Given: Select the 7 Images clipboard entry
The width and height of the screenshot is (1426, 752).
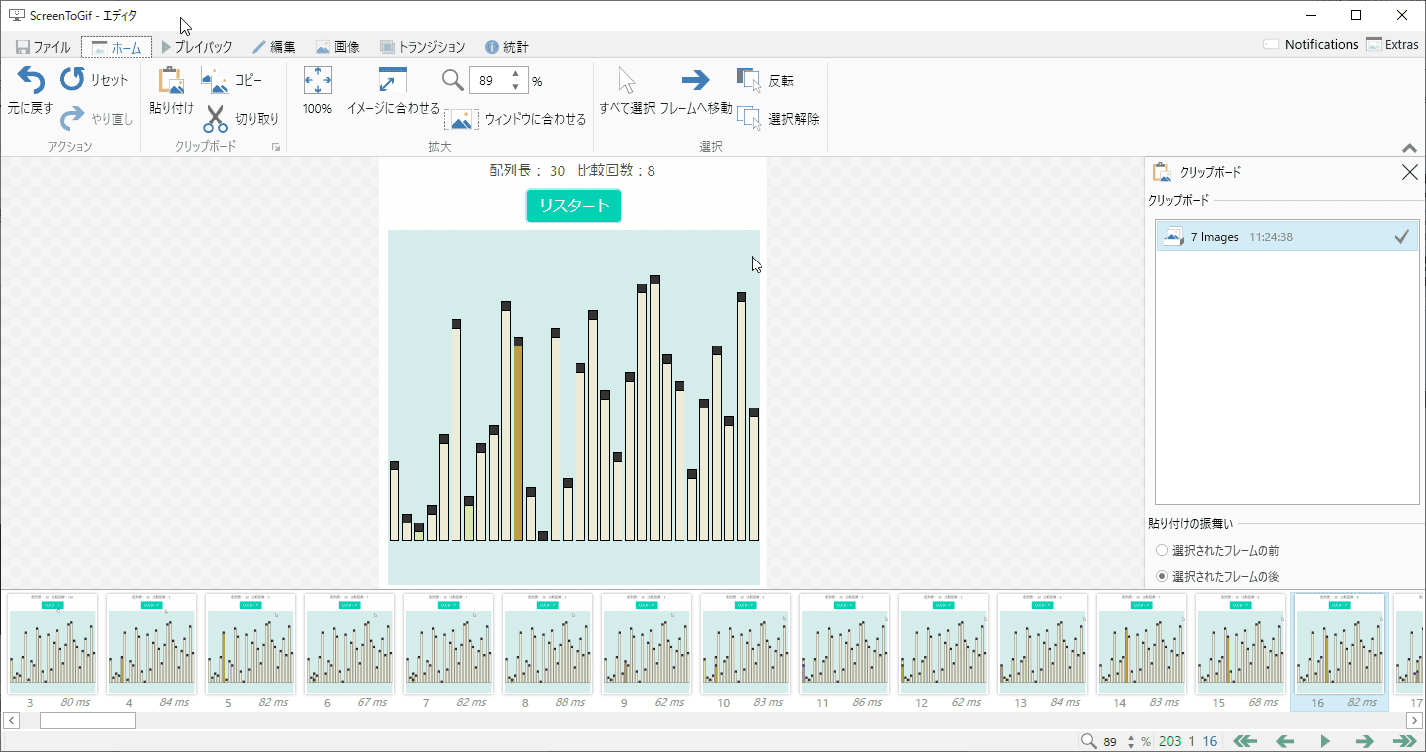Looking at the screenshot, I should click(x=1287, y=237).
